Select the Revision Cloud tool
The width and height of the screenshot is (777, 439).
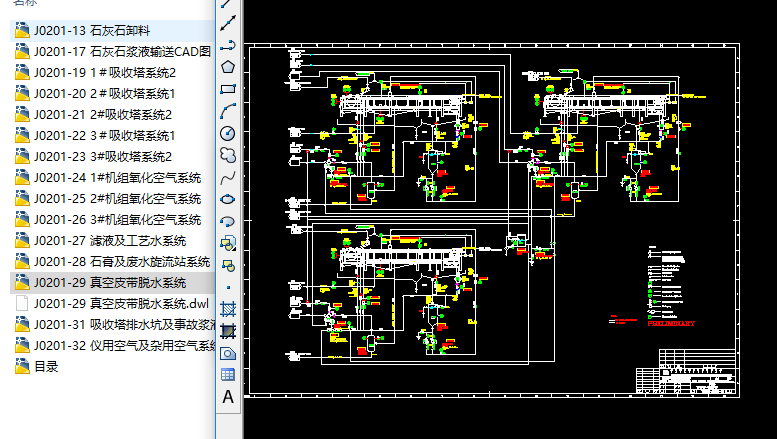(x=228, y=155)
